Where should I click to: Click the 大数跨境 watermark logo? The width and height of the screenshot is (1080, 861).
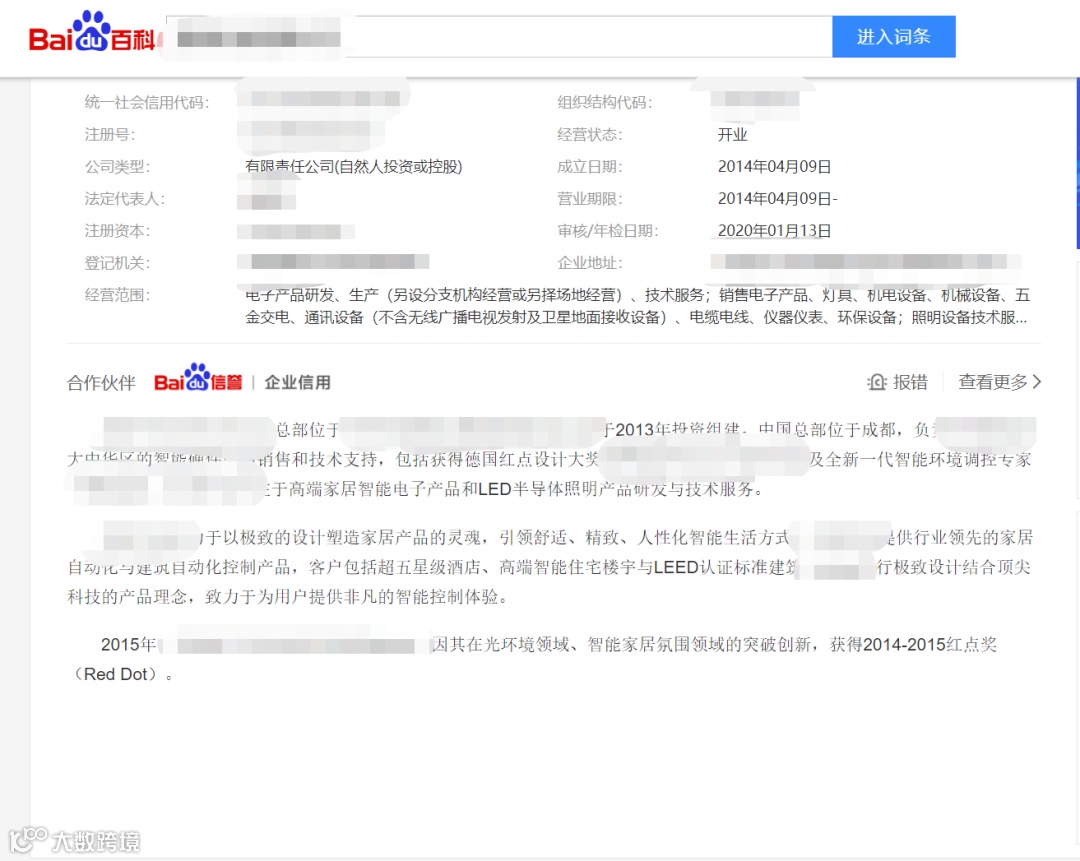pos(72,843)
